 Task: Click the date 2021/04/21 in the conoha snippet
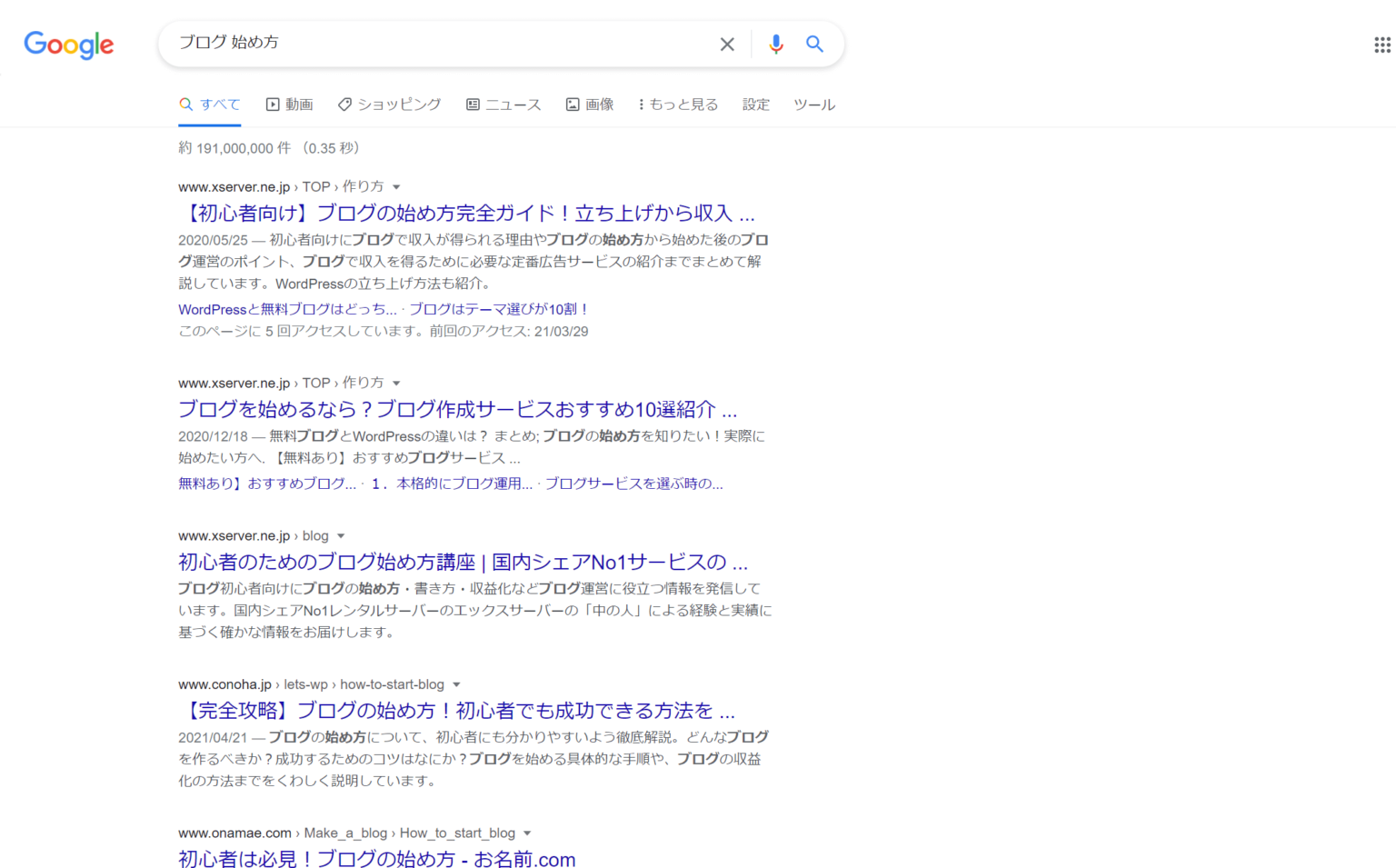[213, 737]
